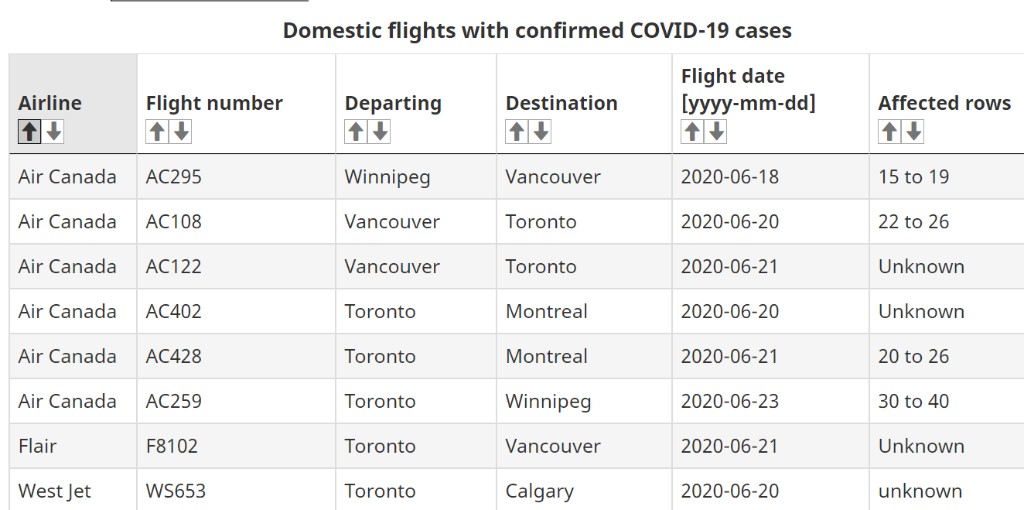Sort Flight date descending arrow
1024x510 pixels.
tap(716, 132)
